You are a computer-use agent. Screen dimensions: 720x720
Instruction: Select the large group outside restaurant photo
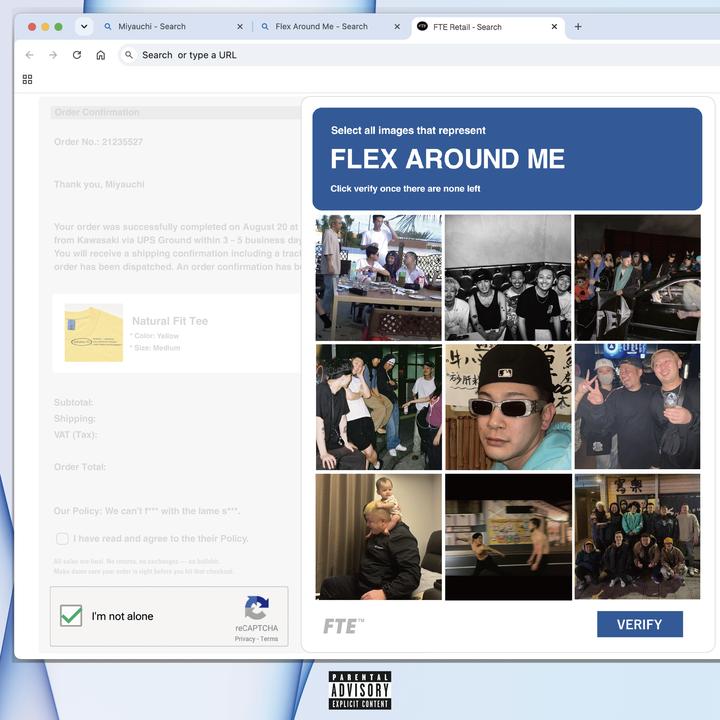point(637,537)
